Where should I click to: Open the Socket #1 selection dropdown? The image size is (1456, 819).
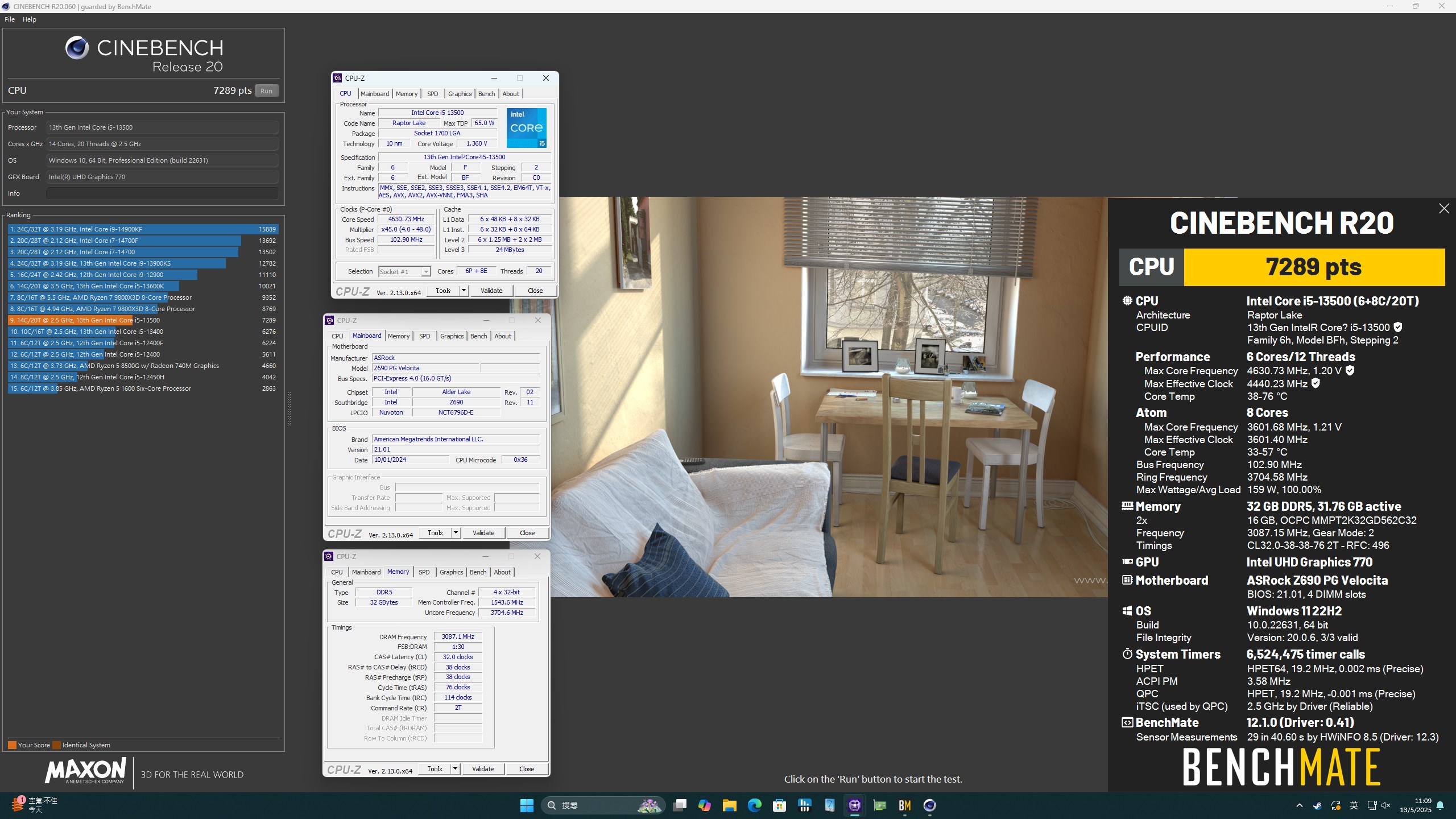coord(404,272)
